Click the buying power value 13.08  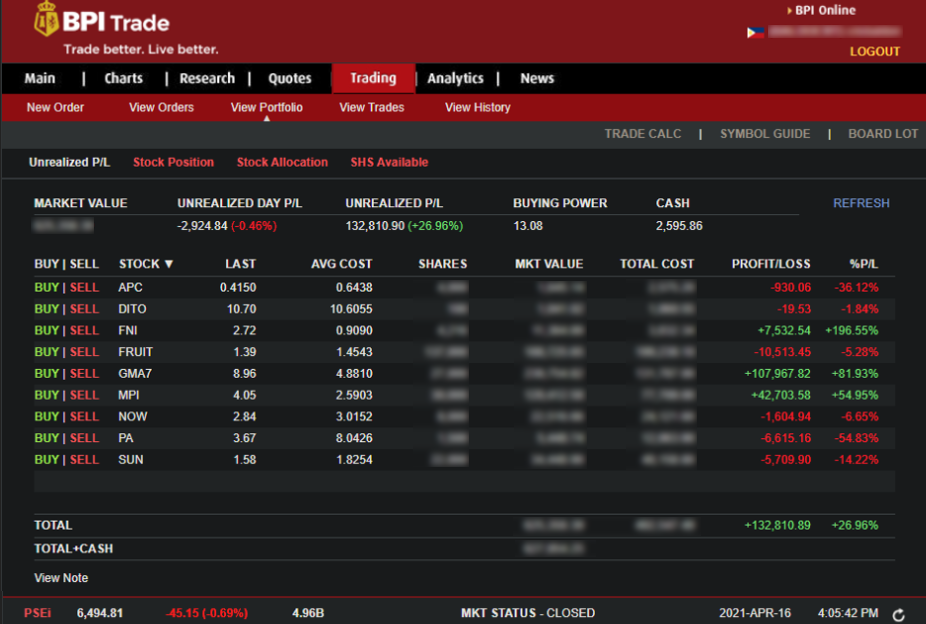click(x=528, y=226)
